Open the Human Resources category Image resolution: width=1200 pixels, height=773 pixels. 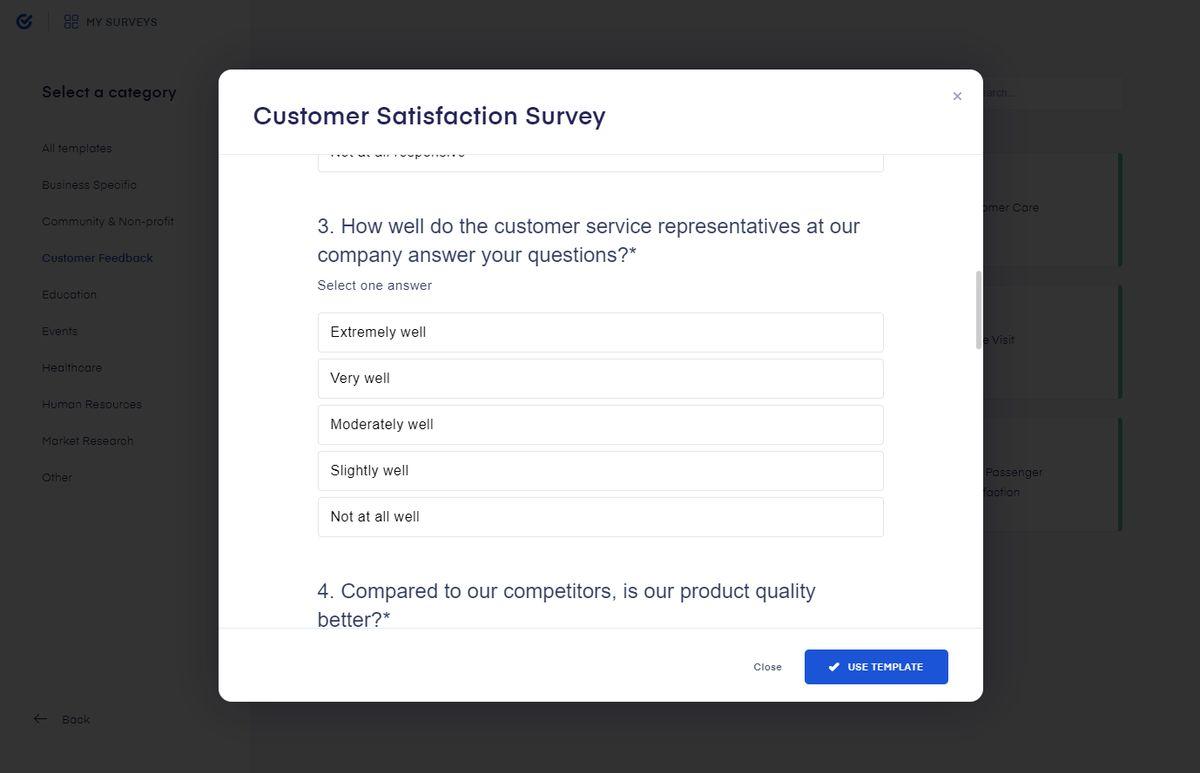(x=92, y=405)
